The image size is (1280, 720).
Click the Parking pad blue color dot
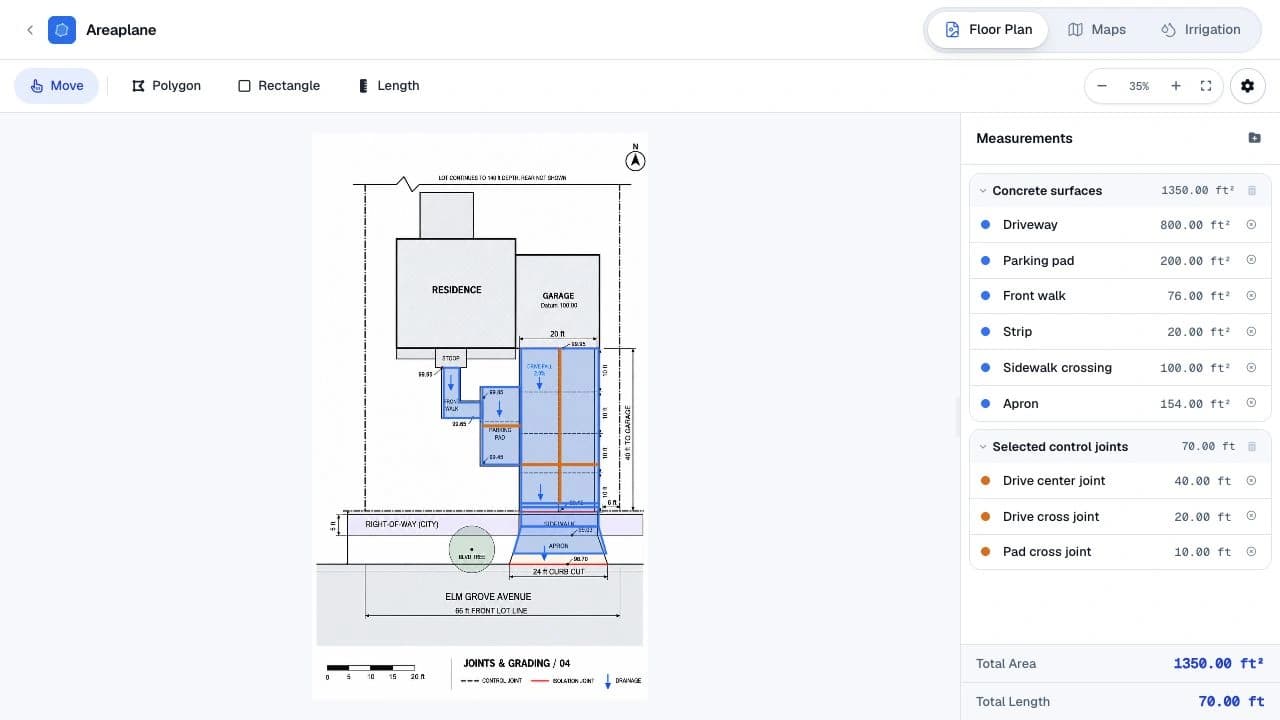986,260
